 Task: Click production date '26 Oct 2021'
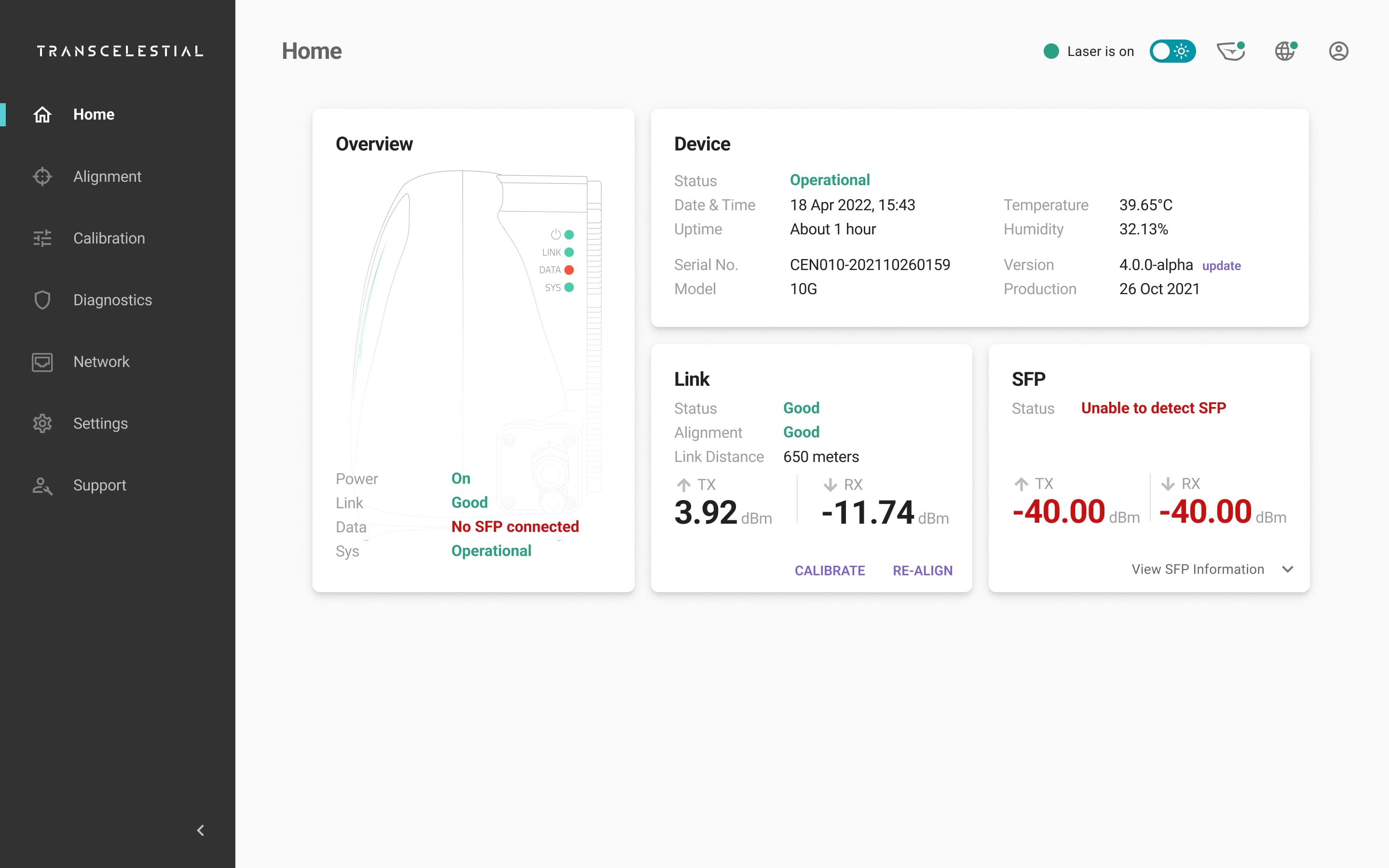(1159, 289)
